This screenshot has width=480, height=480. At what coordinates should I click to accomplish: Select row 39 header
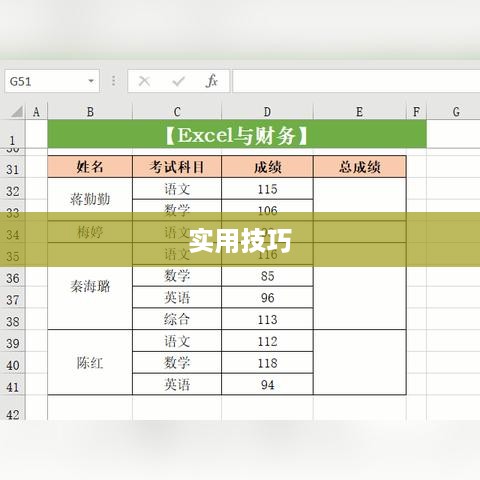12,341
